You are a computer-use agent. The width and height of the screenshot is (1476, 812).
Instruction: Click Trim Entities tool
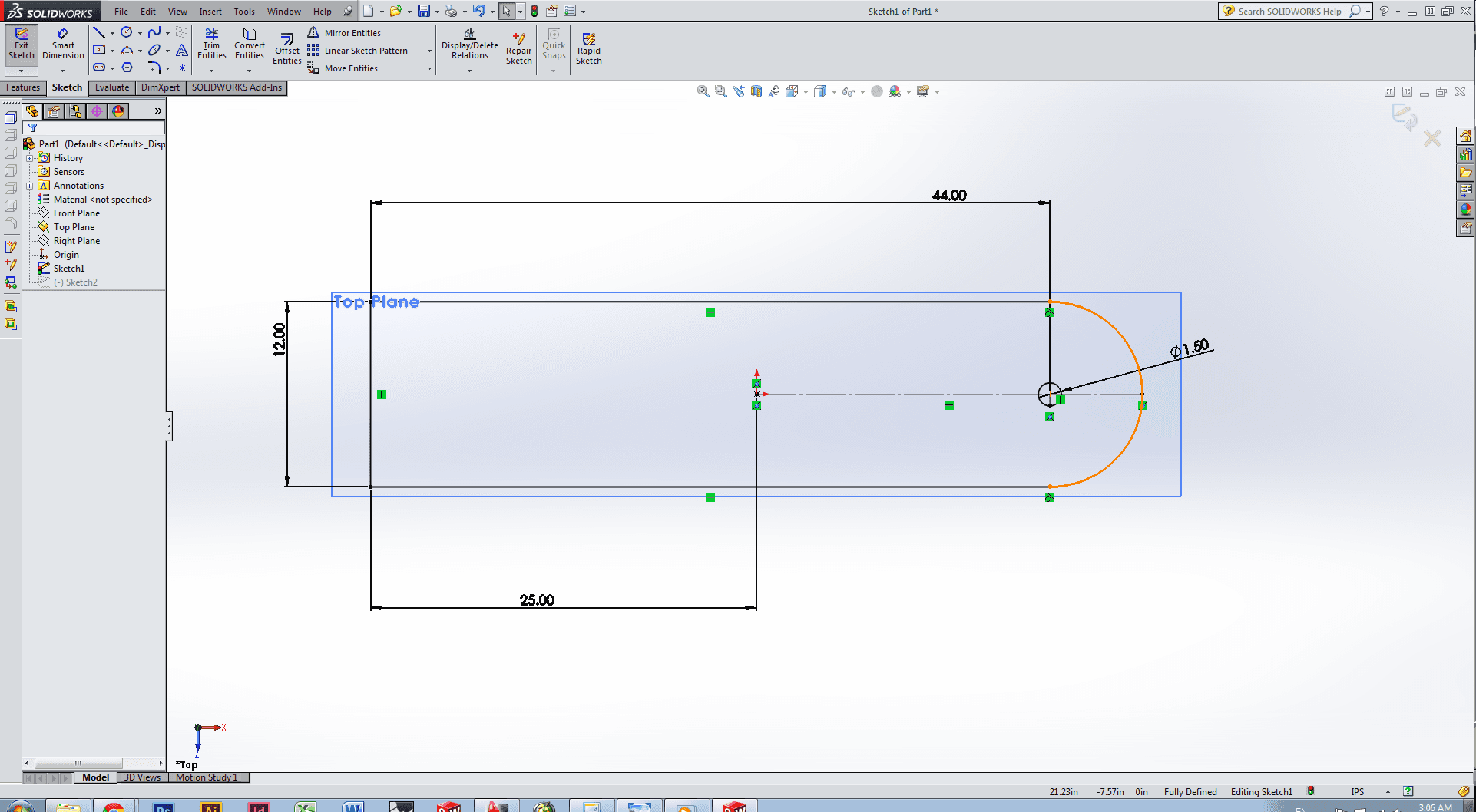click(211, 44)
